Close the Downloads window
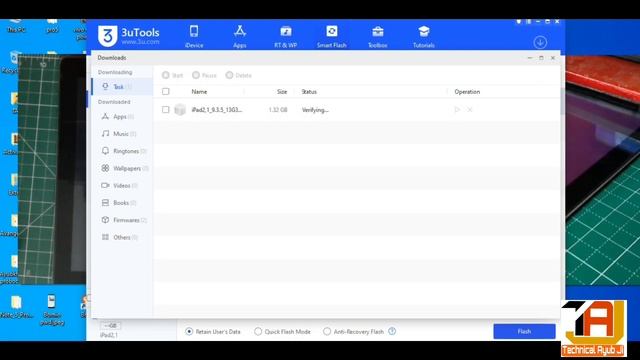Image resolution: width=640 pixels, height=360 pixels. point(553,58)
